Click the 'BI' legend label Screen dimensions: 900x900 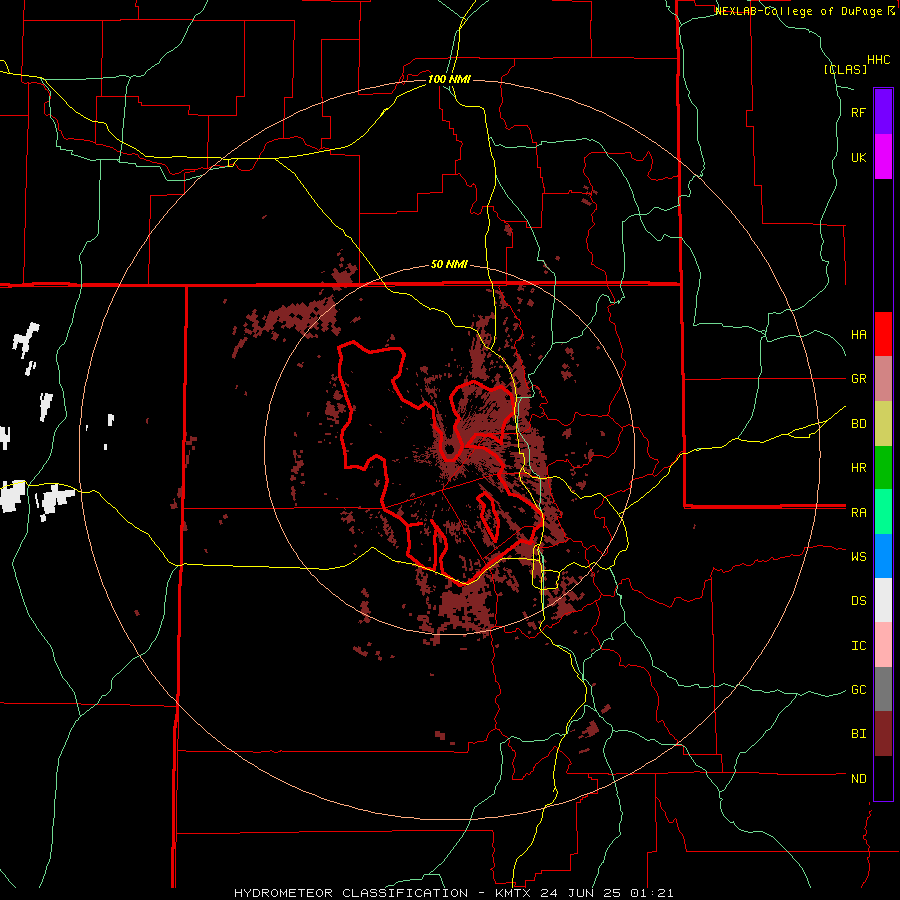click(858, 734)
